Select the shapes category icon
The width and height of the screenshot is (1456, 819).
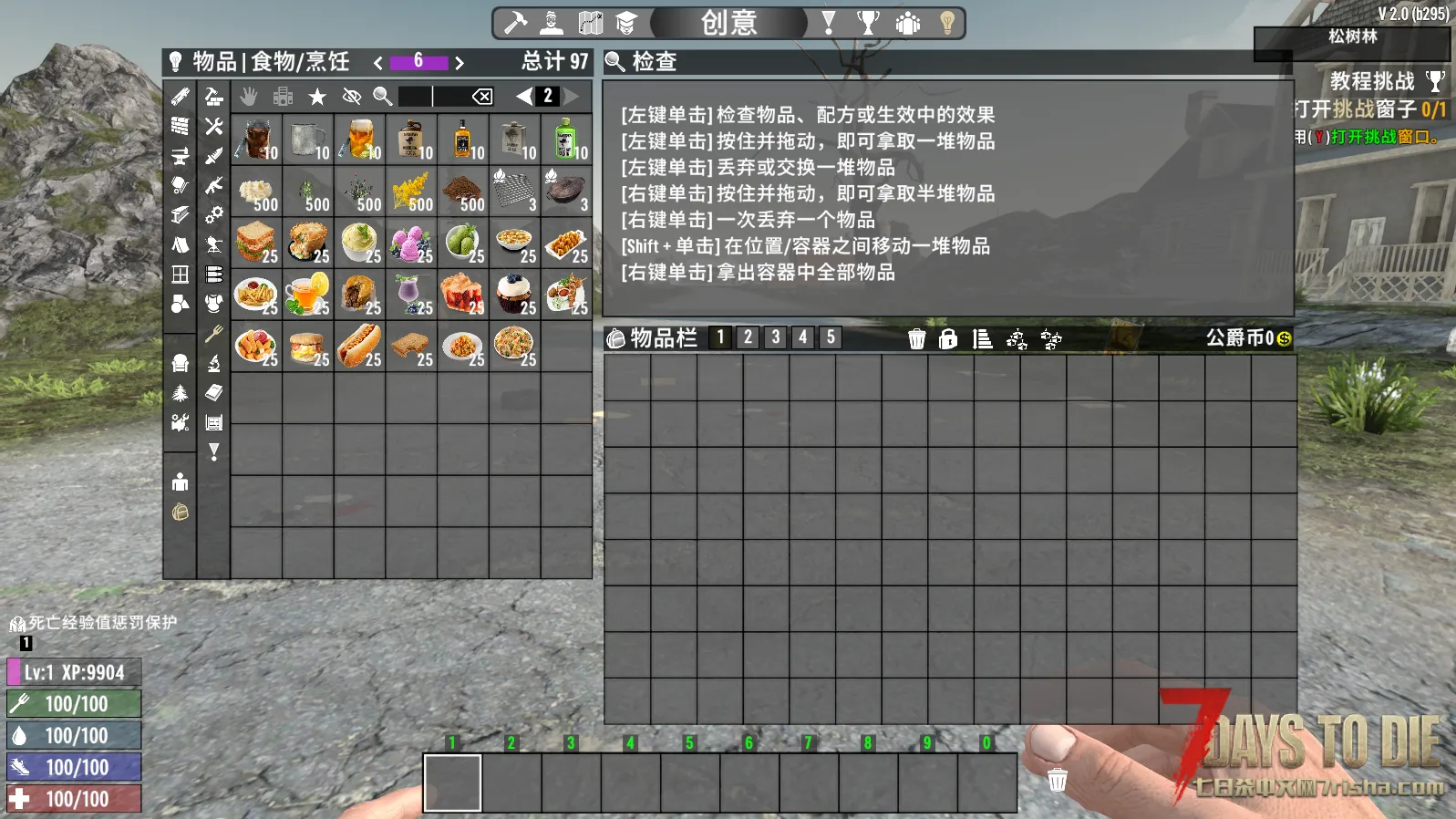click(180, 304)
